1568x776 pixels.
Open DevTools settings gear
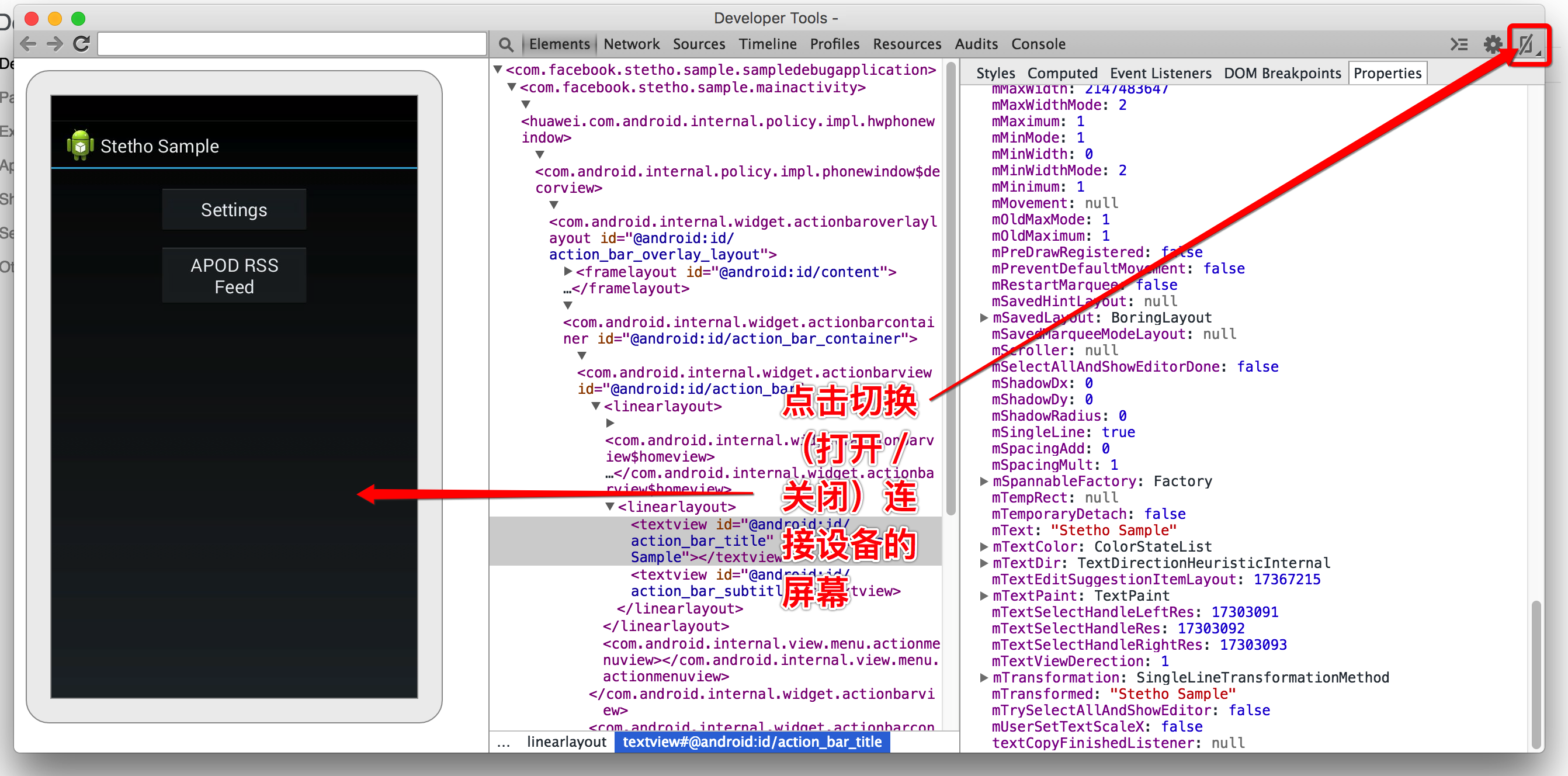click(x=1492, y=44)
